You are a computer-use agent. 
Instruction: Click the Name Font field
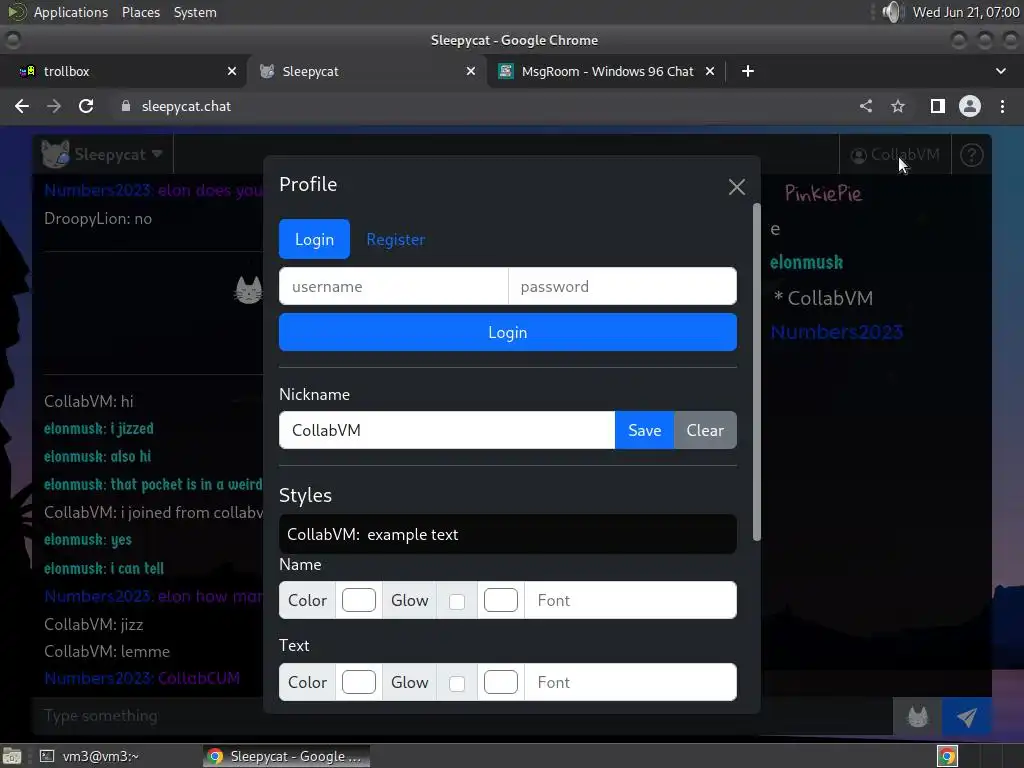[630, 600]
